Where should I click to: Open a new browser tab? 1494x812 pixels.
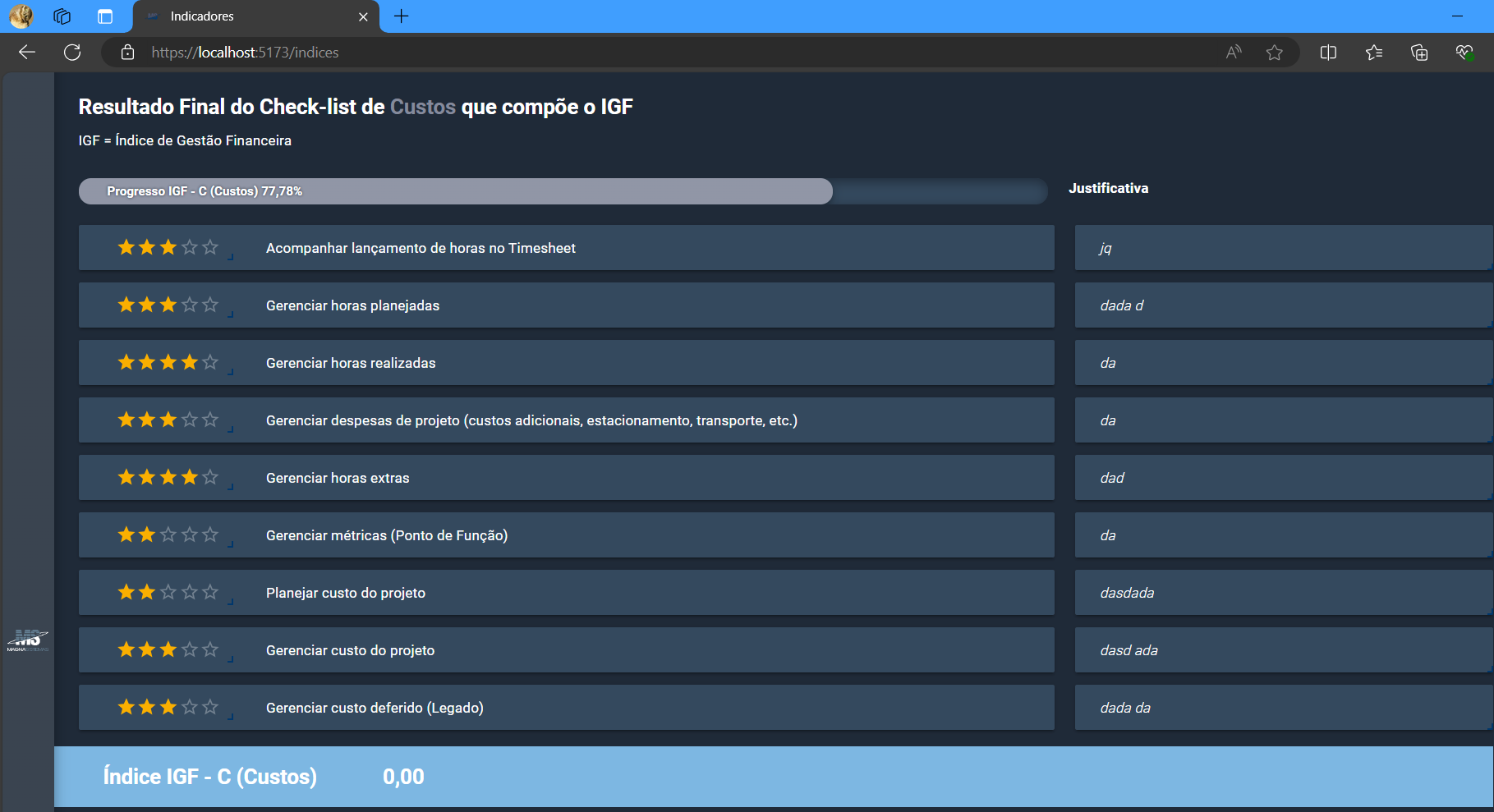pyautogui.click(x=402, y=16)
